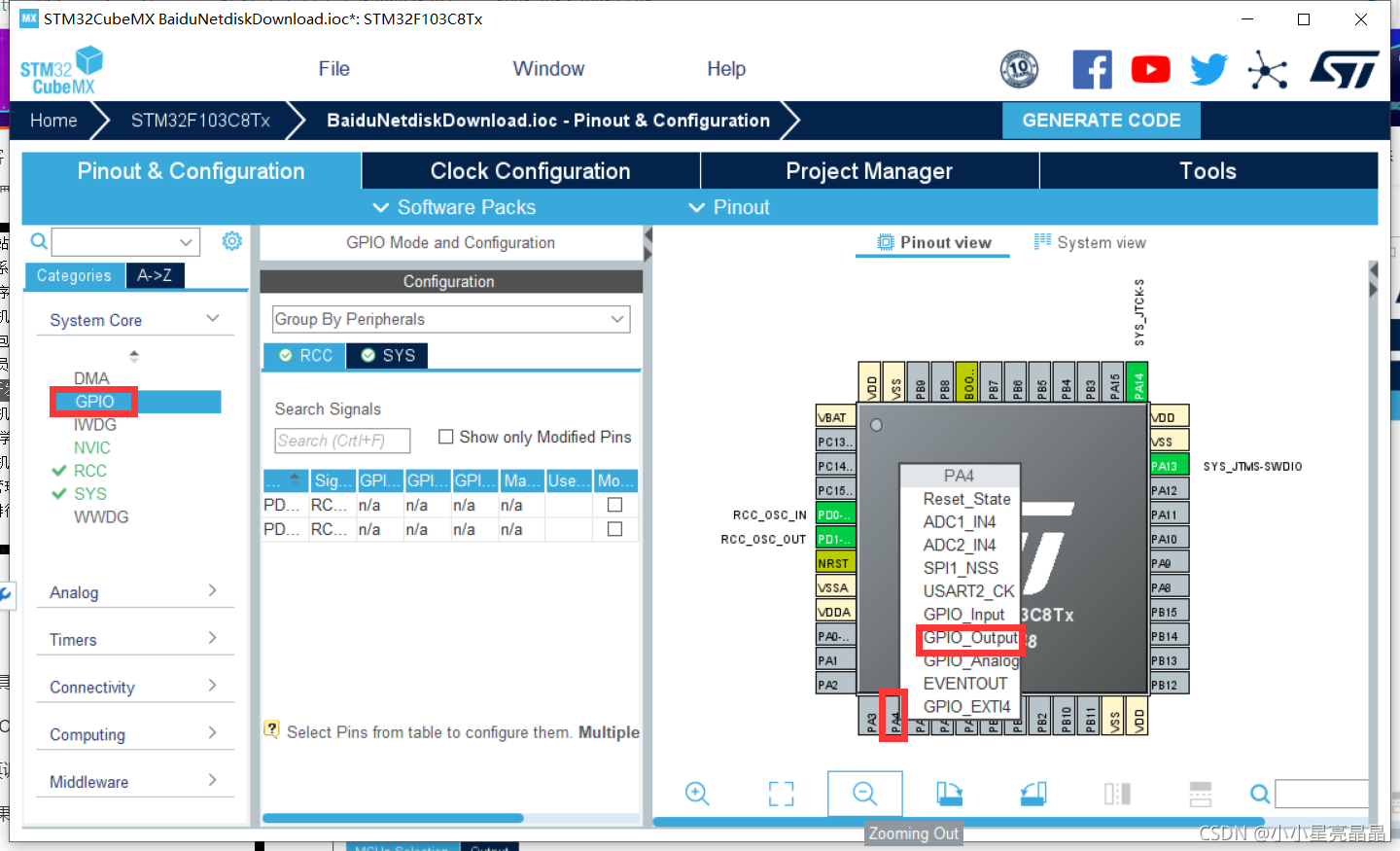Choose GPIO_Output in the PA4 menu
This screenshot has height=851, width=1400.
(x=970, y=638)
